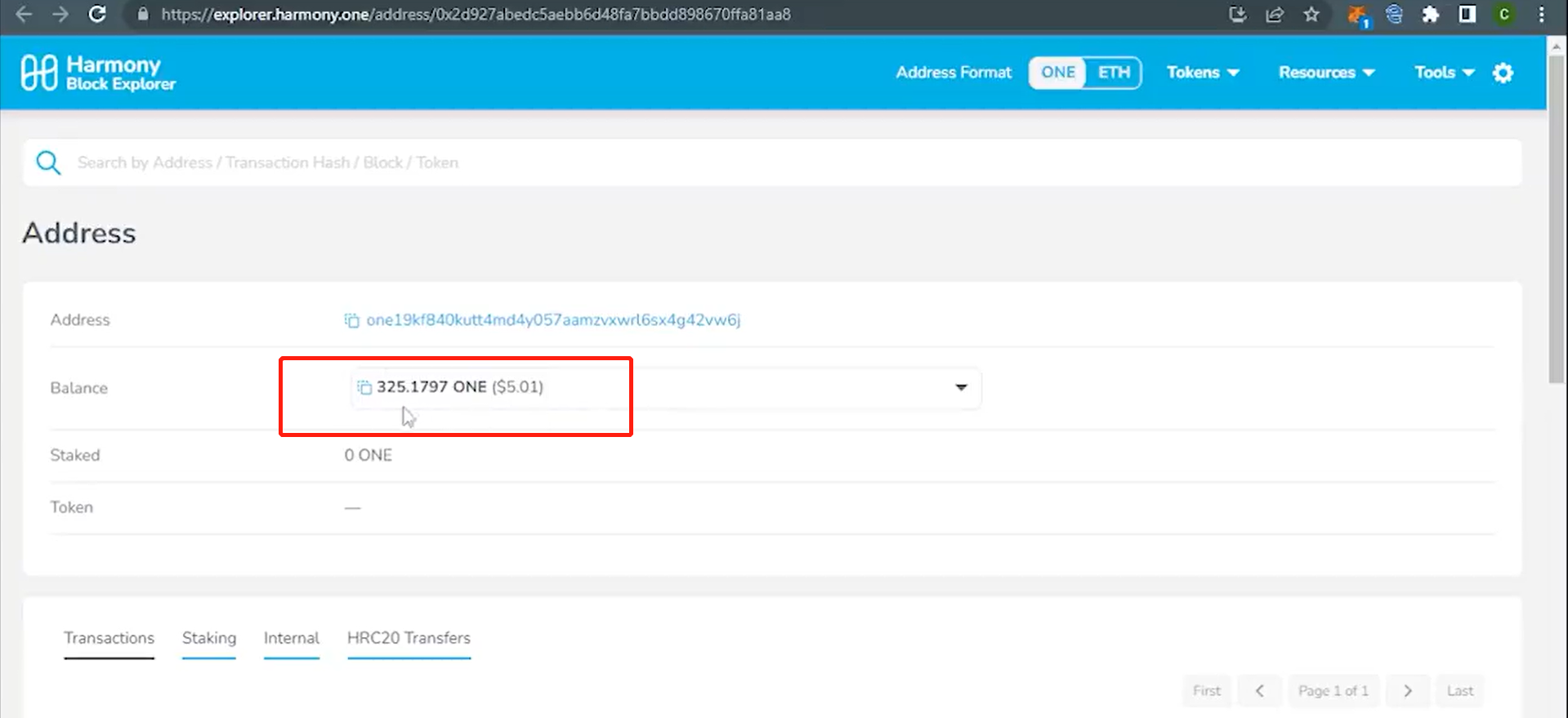
Task: Go forward in browser history
Action: [60, 14]
